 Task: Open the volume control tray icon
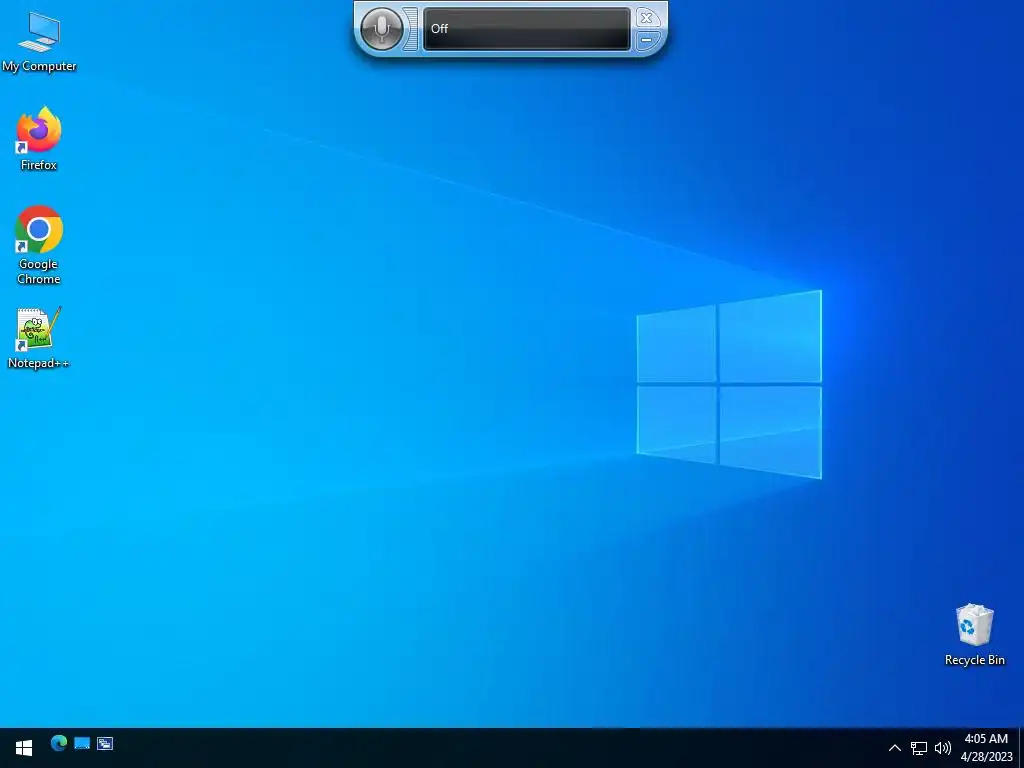pos(942,748)
